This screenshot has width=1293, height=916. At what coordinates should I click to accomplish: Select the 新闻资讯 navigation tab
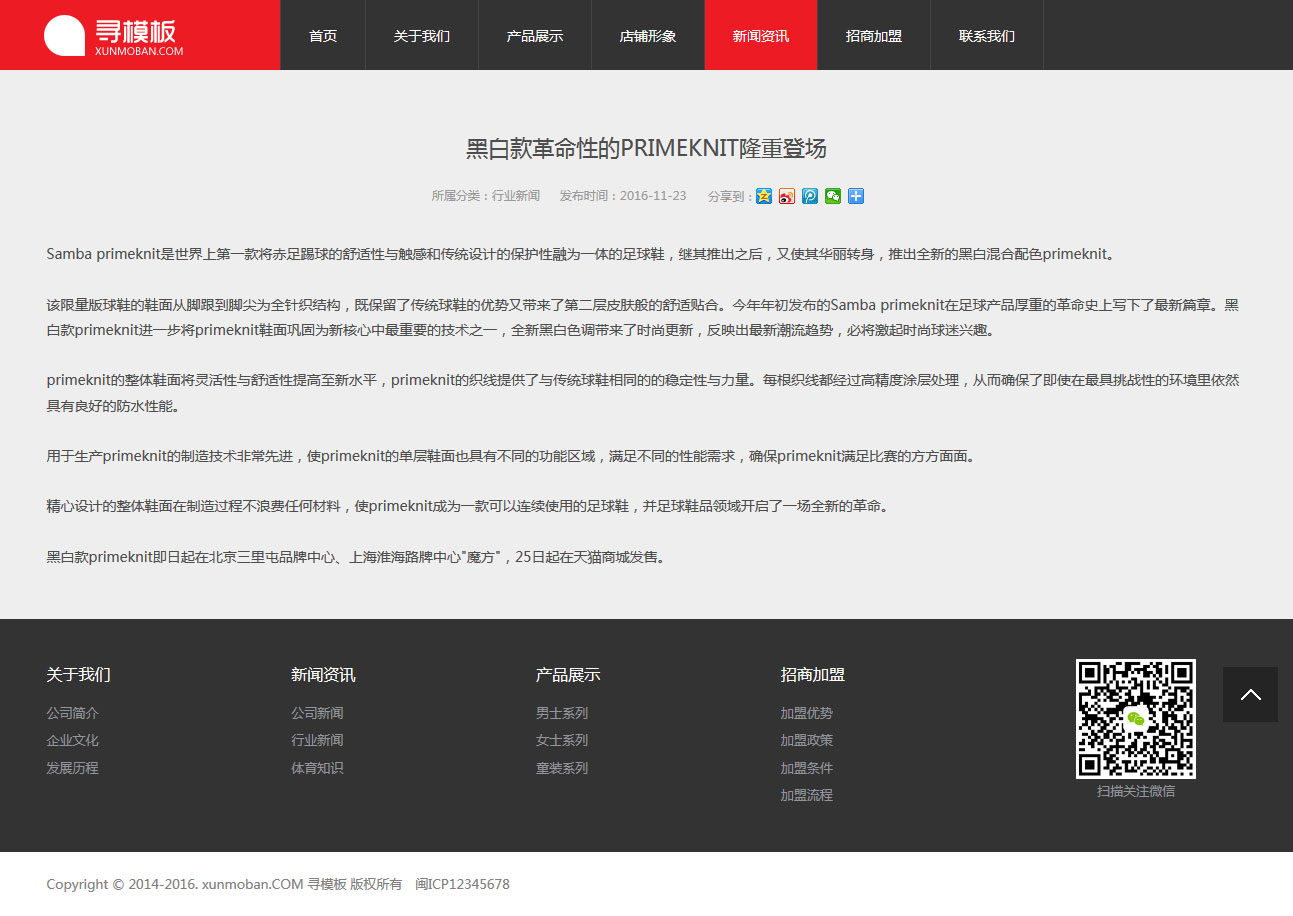pyautogui.click(x=761, y=35)
